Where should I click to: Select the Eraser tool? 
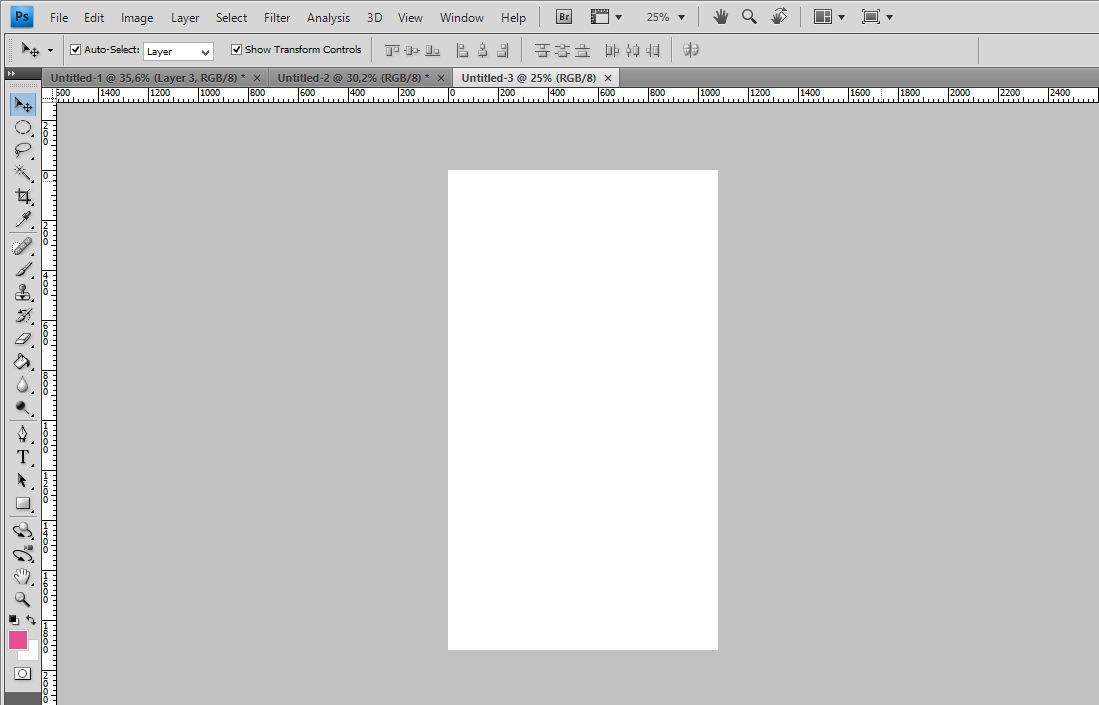23,339
